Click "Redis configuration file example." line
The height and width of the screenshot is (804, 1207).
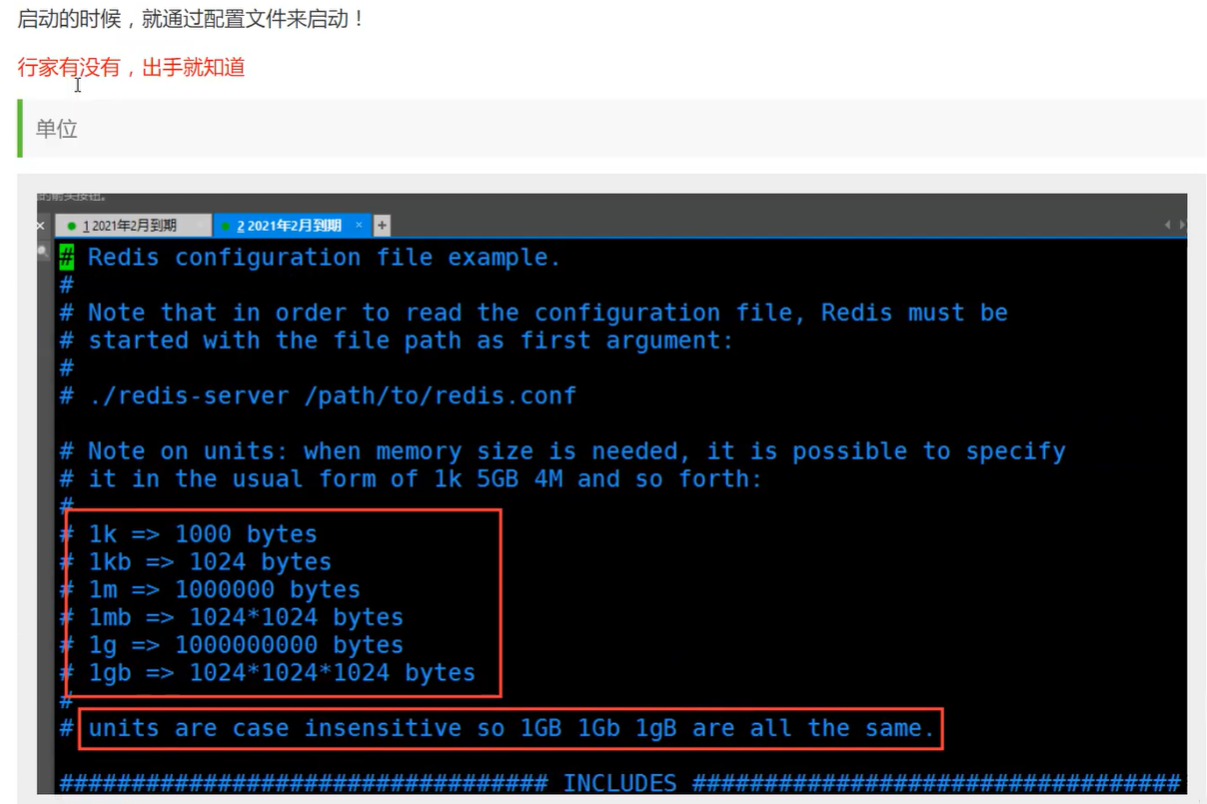(324, 258)
